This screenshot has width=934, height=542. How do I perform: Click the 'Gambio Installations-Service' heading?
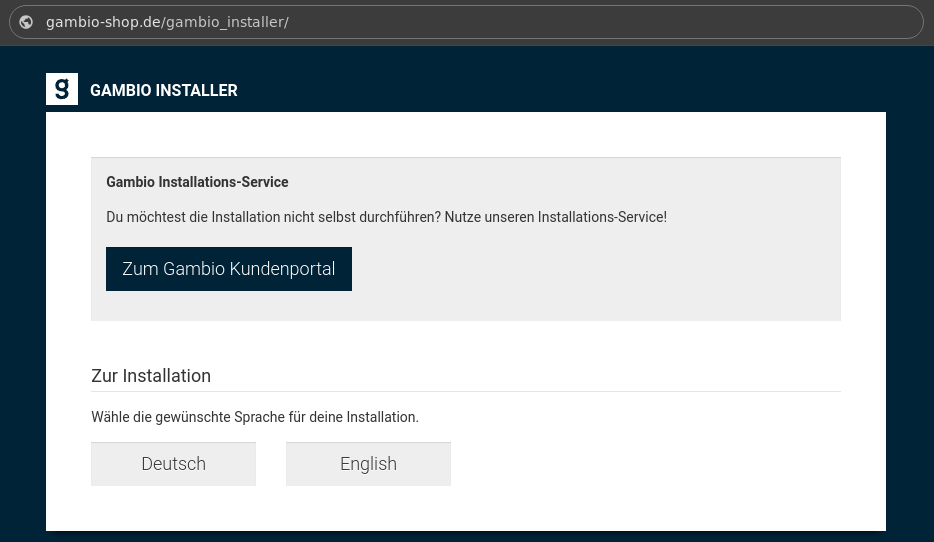[x=197, y=182]
